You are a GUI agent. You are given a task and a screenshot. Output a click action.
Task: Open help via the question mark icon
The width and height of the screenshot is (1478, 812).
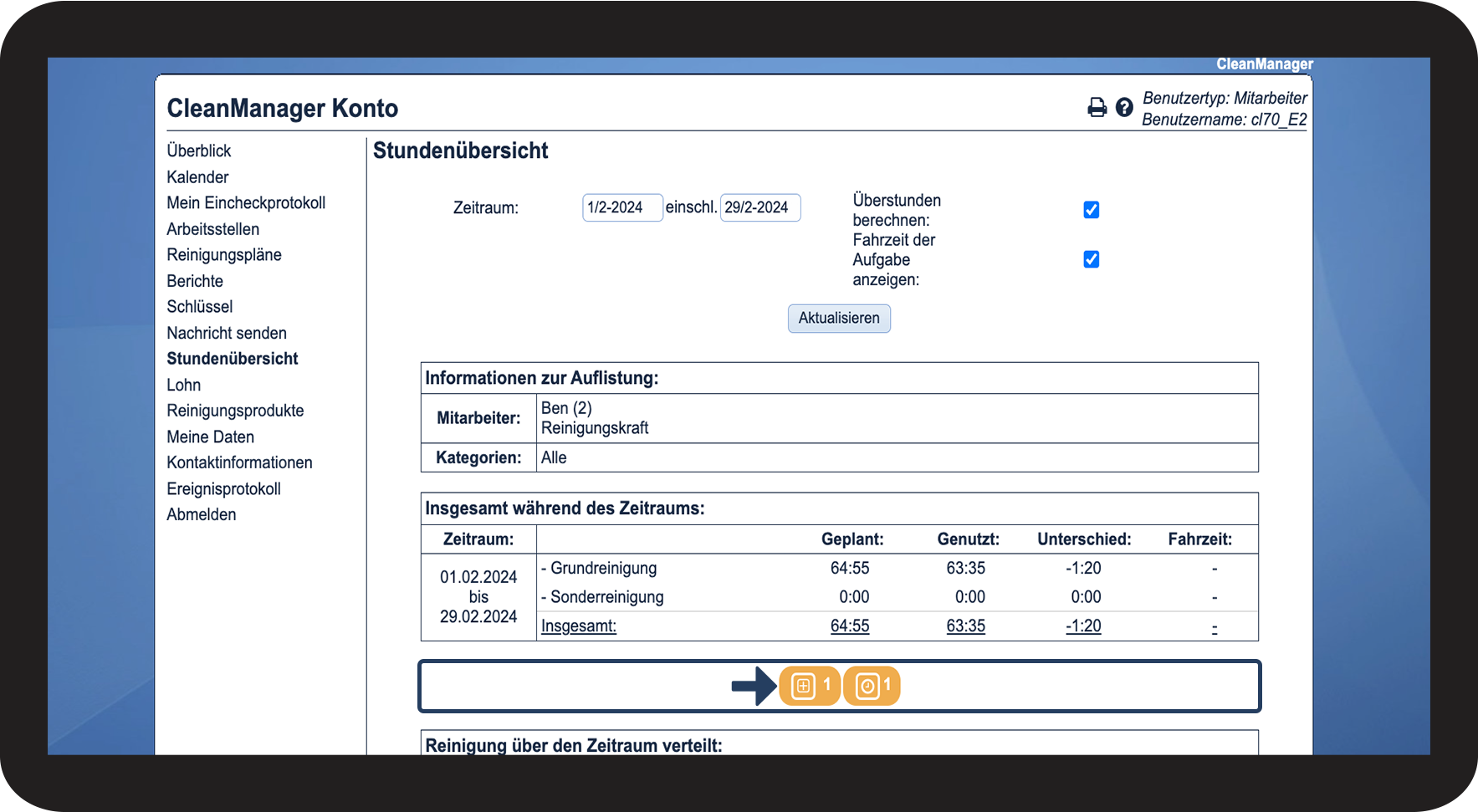point(1124,107)
